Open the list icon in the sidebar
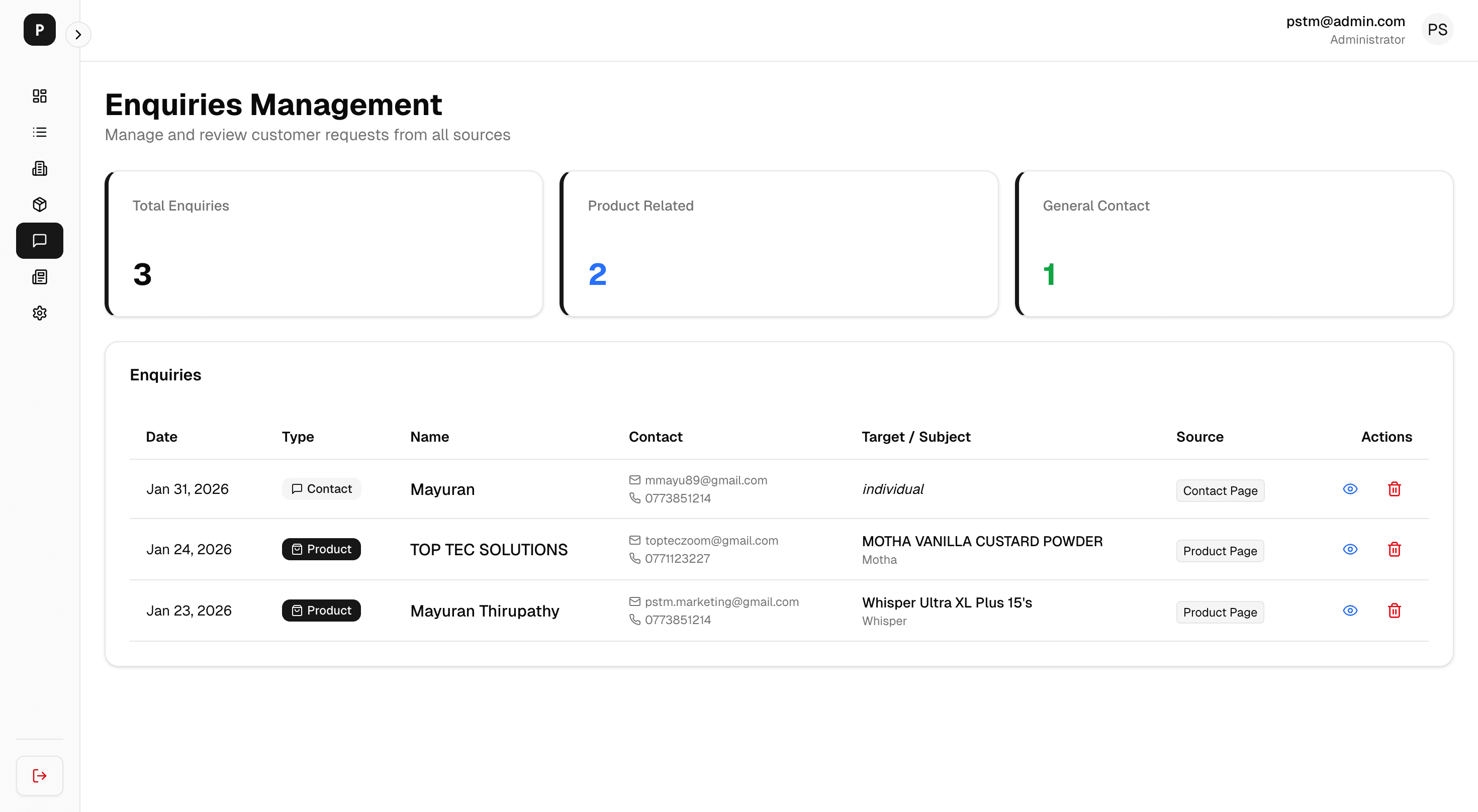This screenshot has width=1478, height=812. coord(40,132)
